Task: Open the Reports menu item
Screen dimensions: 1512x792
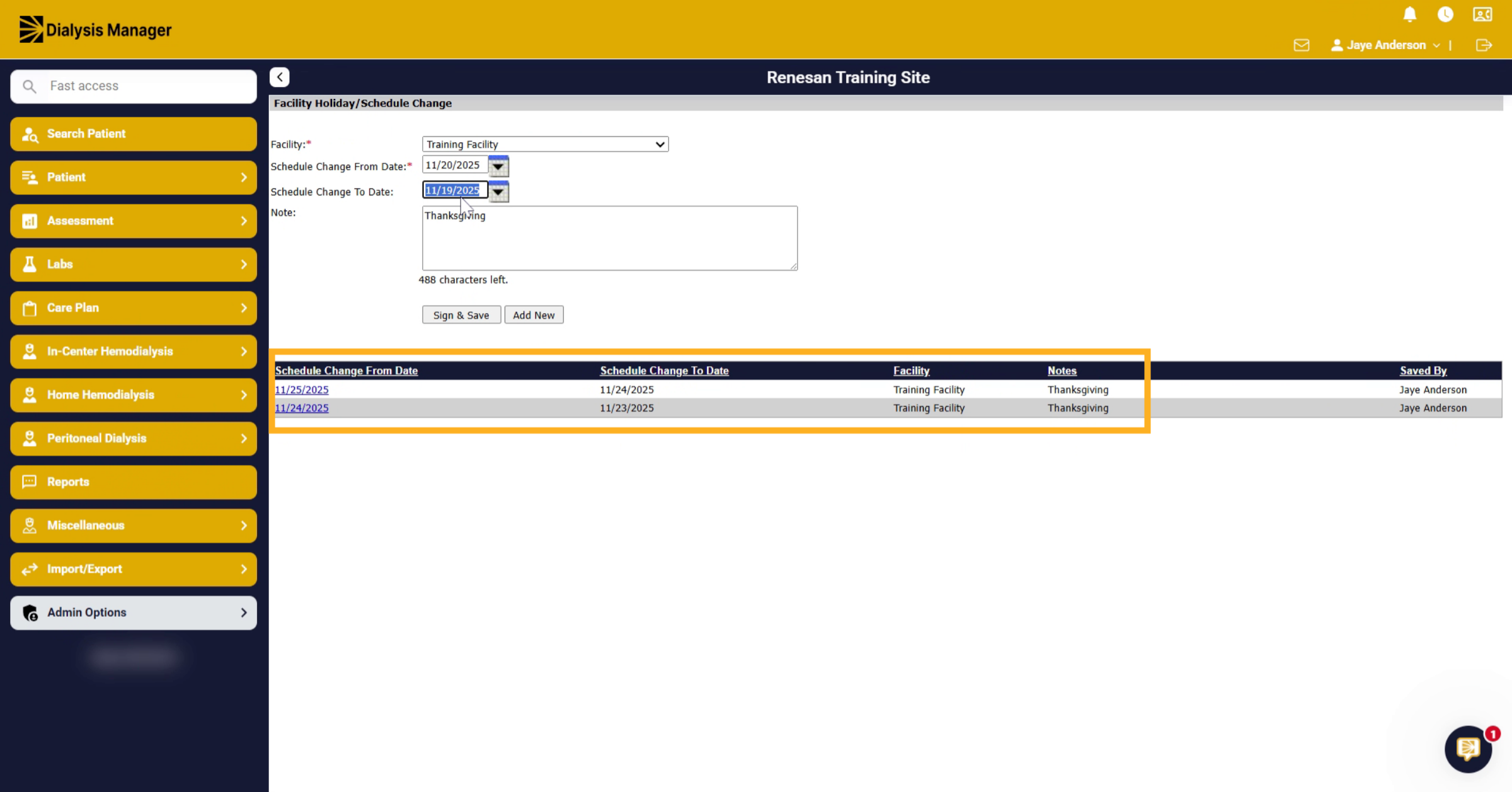Action: click(x=134, y=482)
